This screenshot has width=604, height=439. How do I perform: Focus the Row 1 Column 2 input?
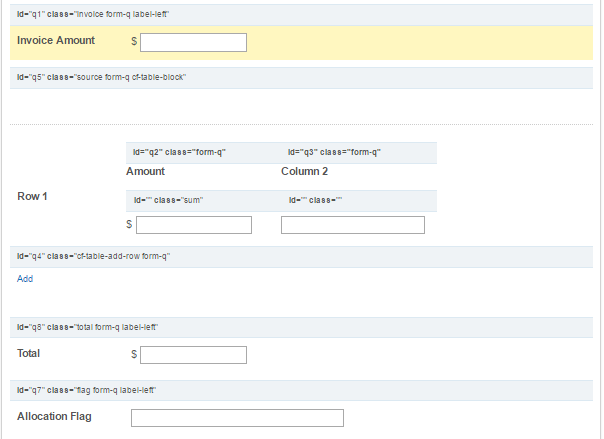(352, 225)
